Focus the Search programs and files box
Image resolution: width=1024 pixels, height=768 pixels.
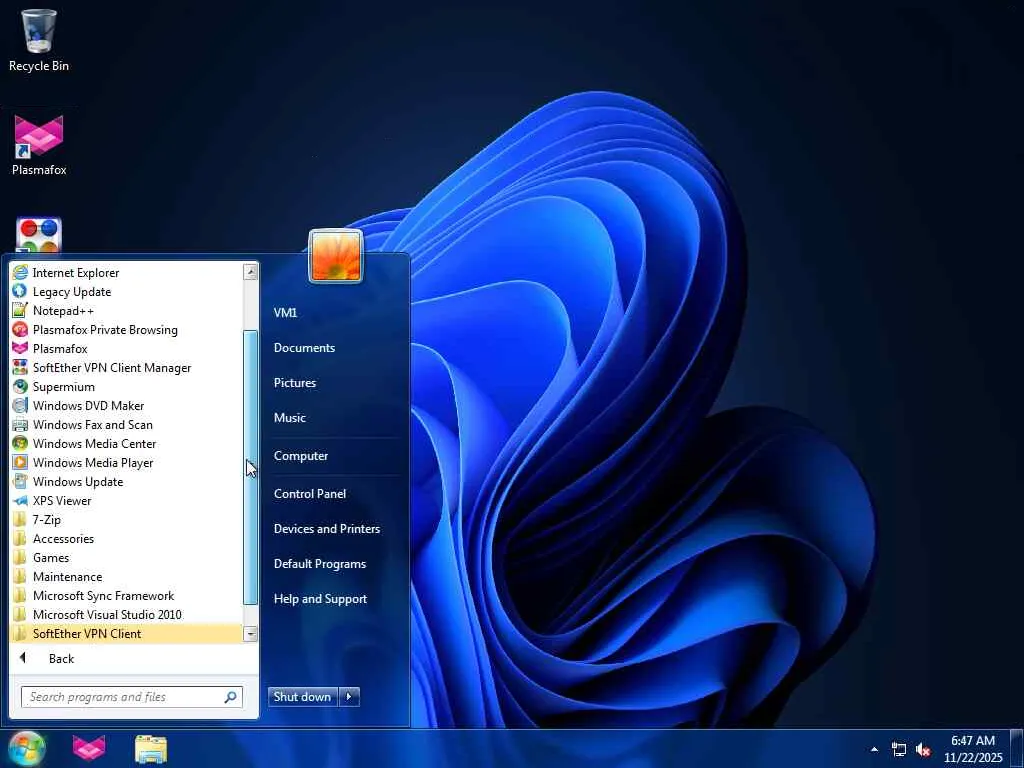(x=131, y=697)
